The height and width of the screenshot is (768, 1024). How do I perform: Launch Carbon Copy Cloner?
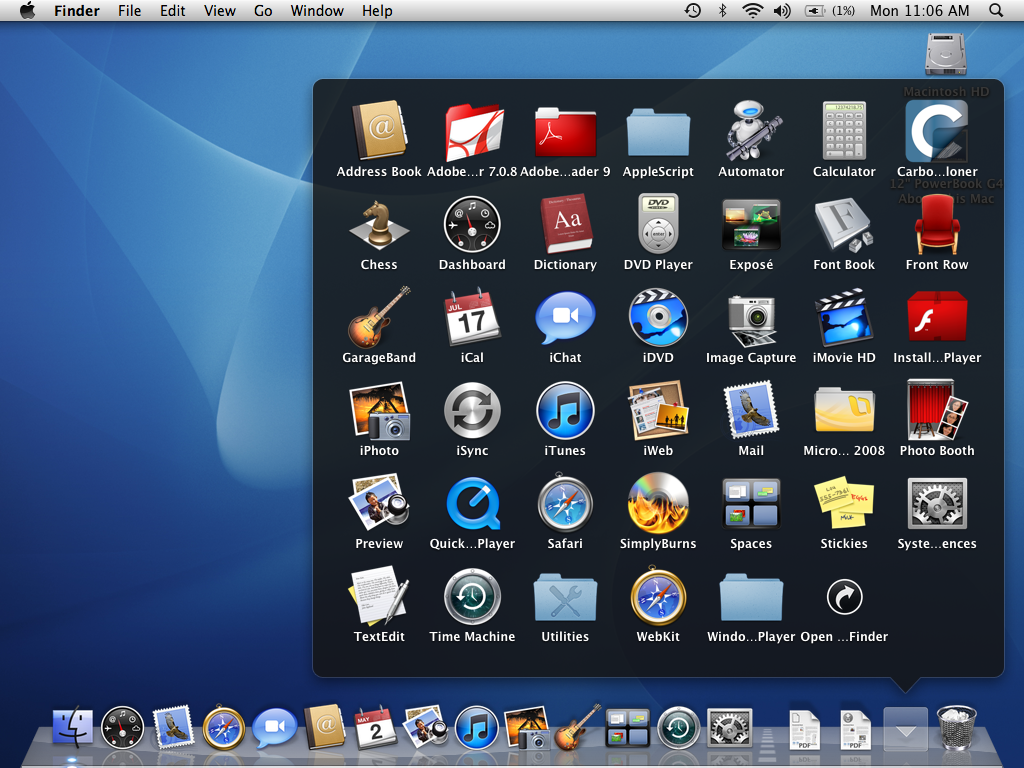click(x=937, y=131)
